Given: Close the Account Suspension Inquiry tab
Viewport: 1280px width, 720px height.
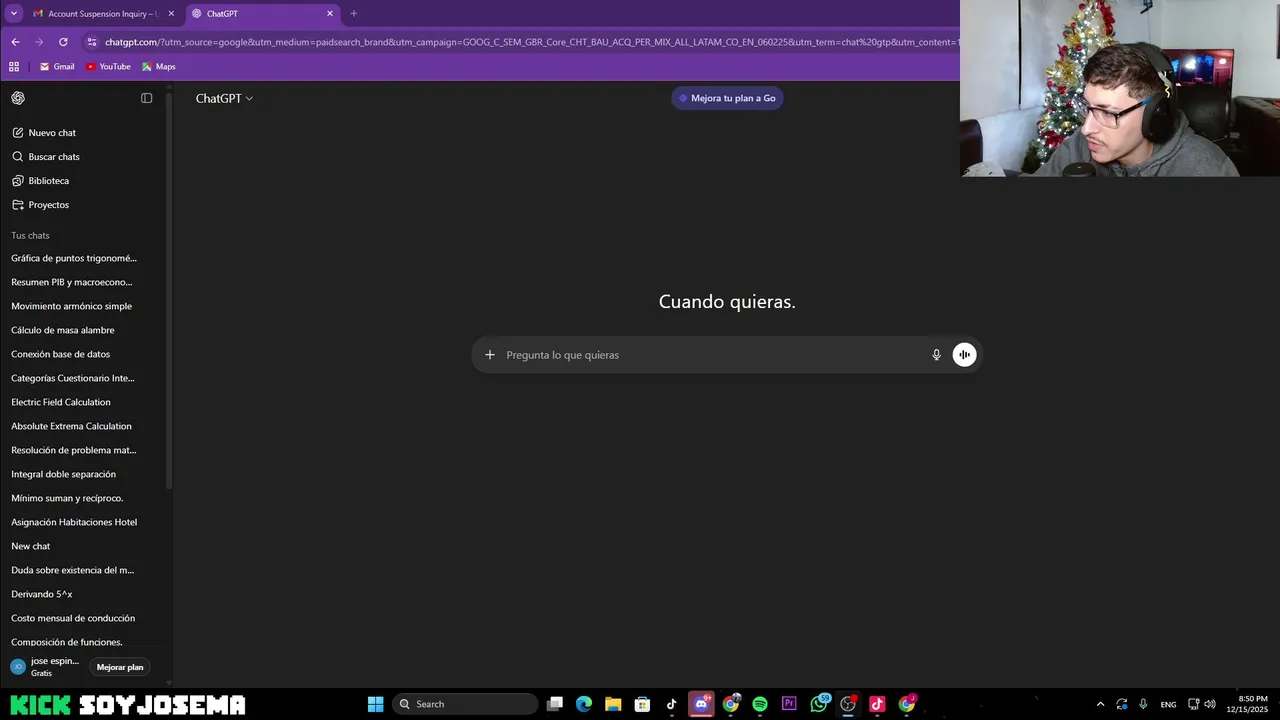Looking at the screenshot, I should point(171,14).
